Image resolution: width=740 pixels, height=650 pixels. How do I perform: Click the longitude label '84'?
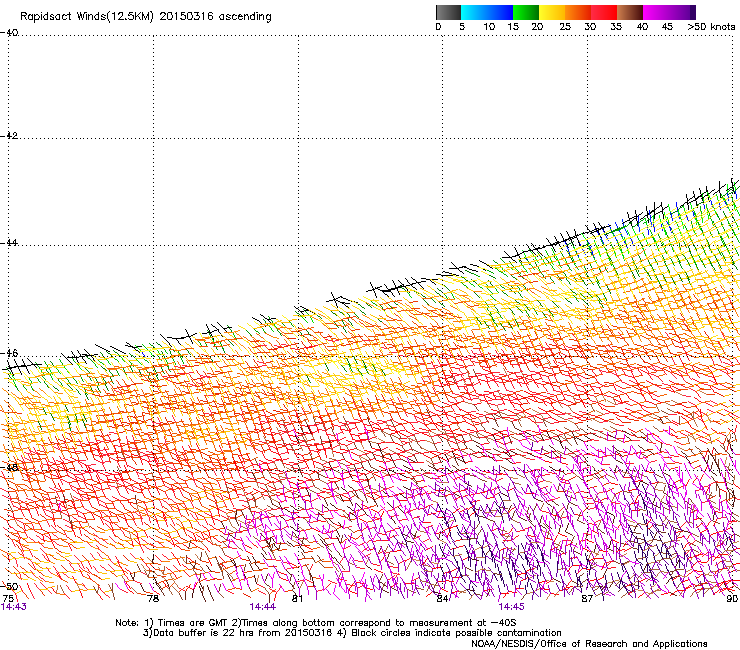(442, 599)
